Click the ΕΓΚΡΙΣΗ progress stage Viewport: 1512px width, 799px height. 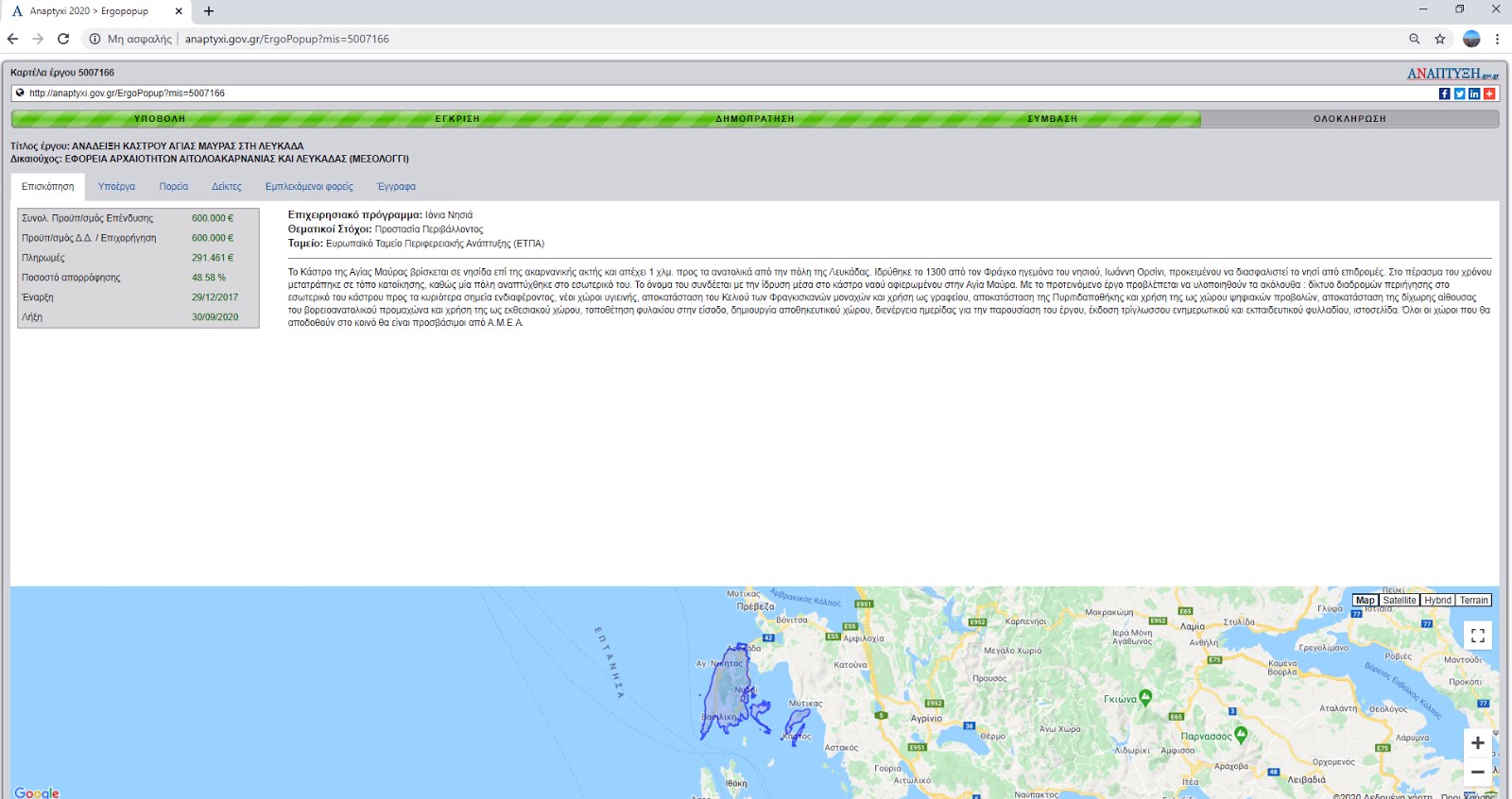[457, 119]
